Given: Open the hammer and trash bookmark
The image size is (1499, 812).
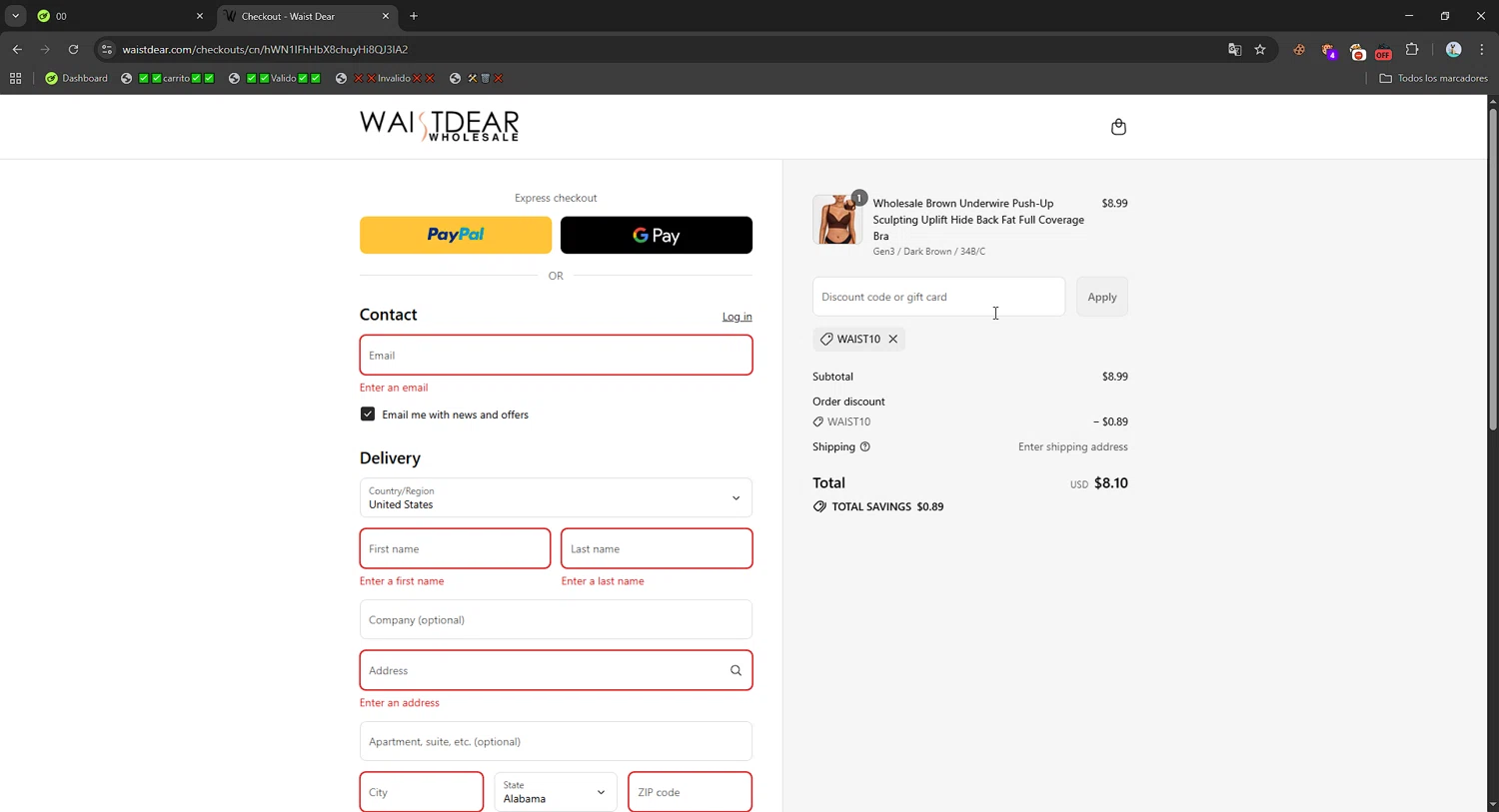Looking at the screenshot, I should pos(476,79).
